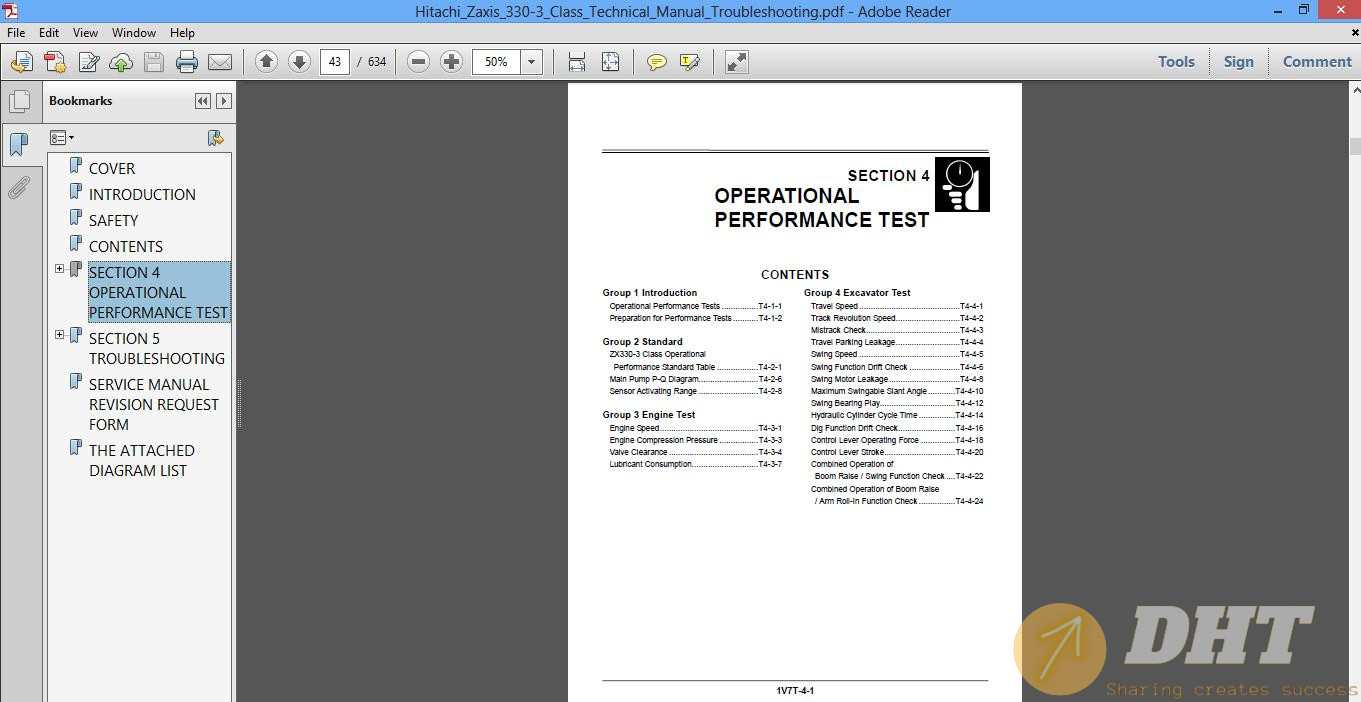This screenshot has width=1361, height=702.
Task: Open the Attachments paperclip panel
Action: click(19, 188)
